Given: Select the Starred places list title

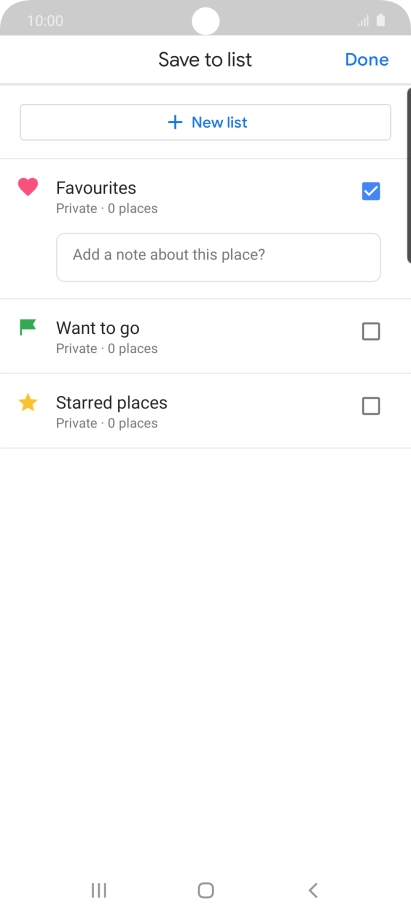Looking at the screenshot, I should (x=111, y=403).
